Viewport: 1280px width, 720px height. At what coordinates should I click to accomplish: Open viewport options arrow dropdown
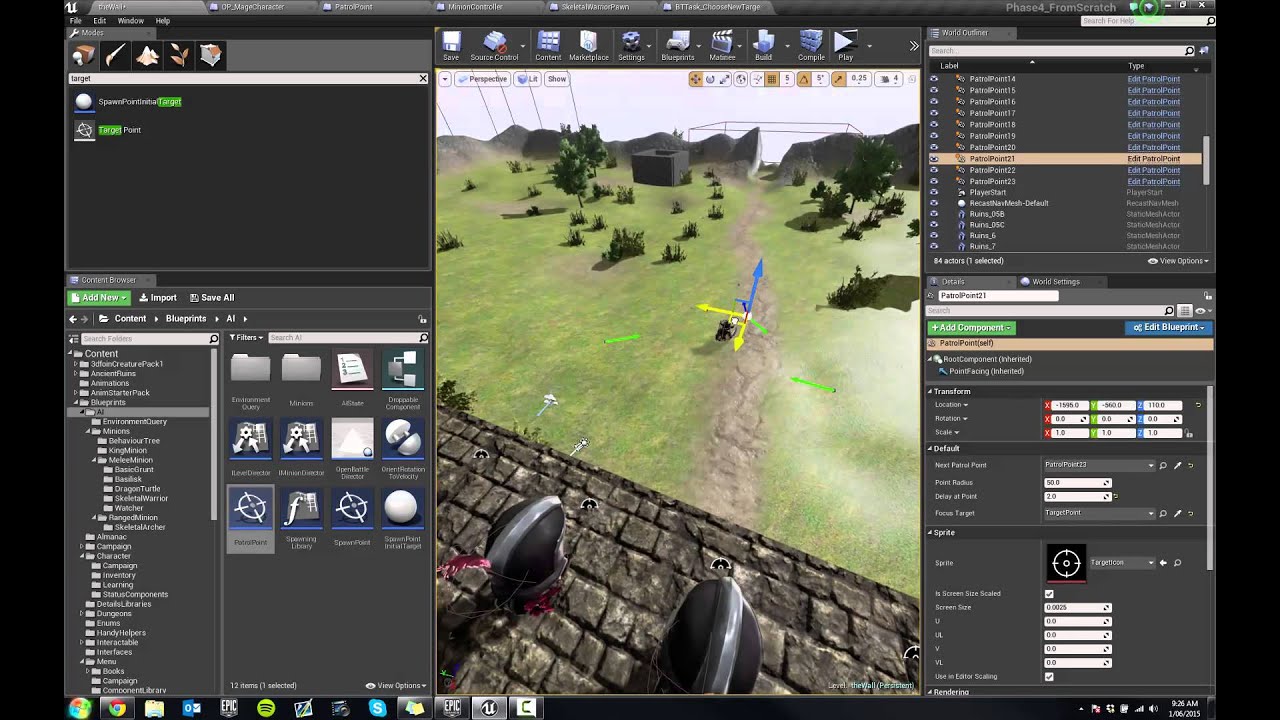point(445,79)
